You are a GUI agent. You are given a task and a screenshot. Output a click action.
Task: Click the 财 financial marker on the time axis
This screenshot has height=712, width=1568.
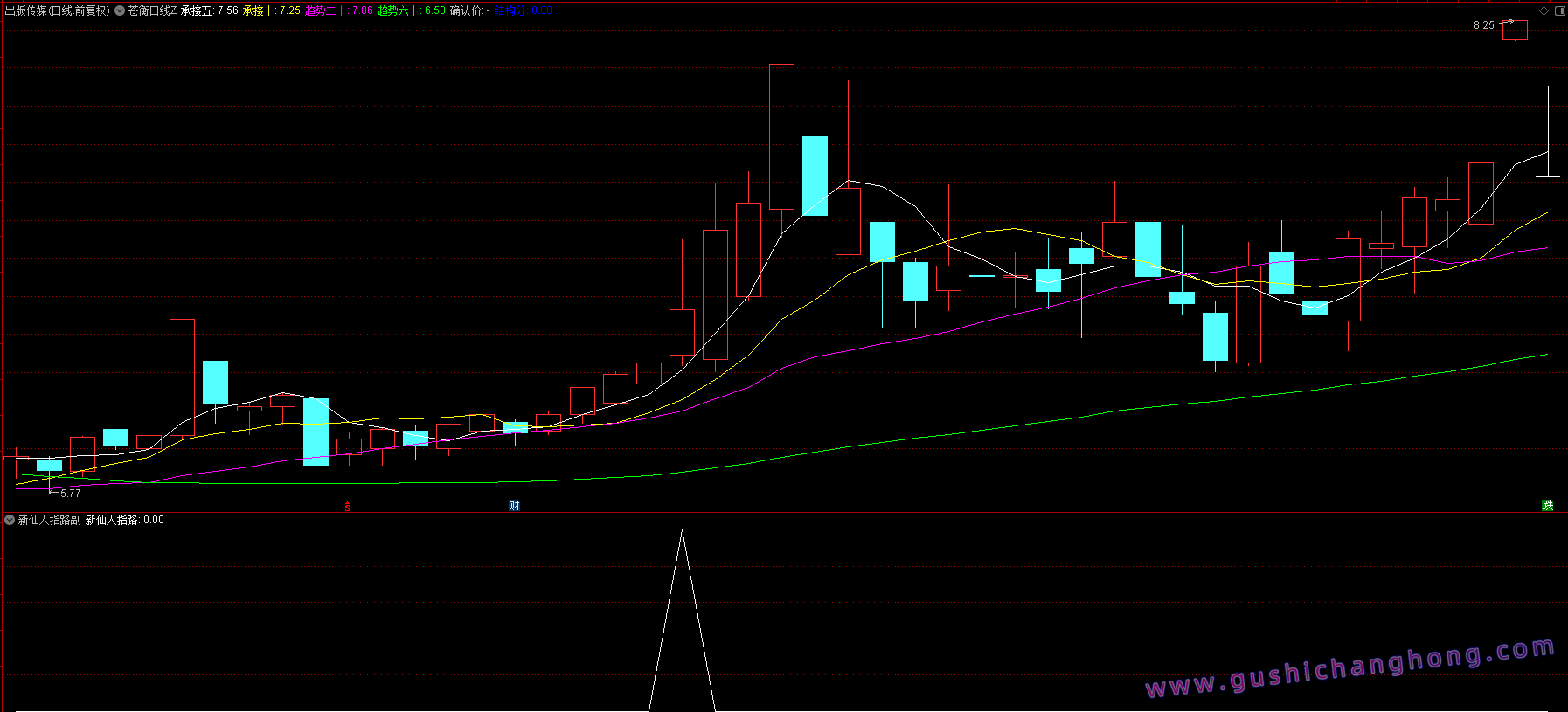point(514,506)
